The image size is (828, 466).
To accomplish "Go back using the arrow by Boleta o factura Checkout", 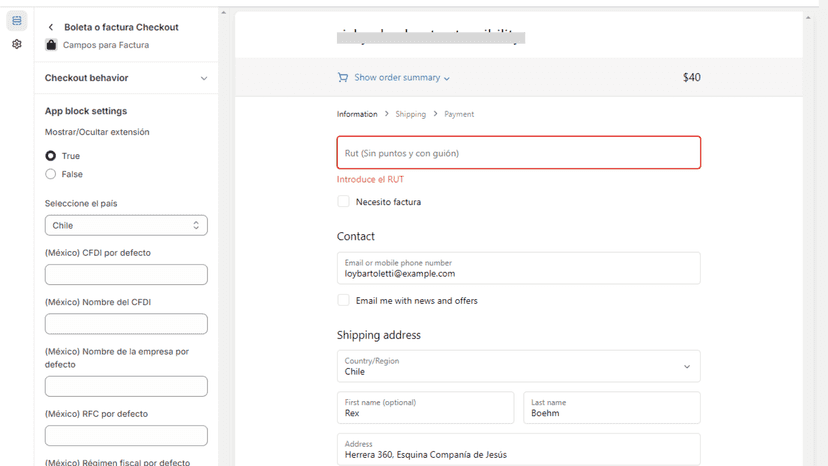I will tap(51, 27).
